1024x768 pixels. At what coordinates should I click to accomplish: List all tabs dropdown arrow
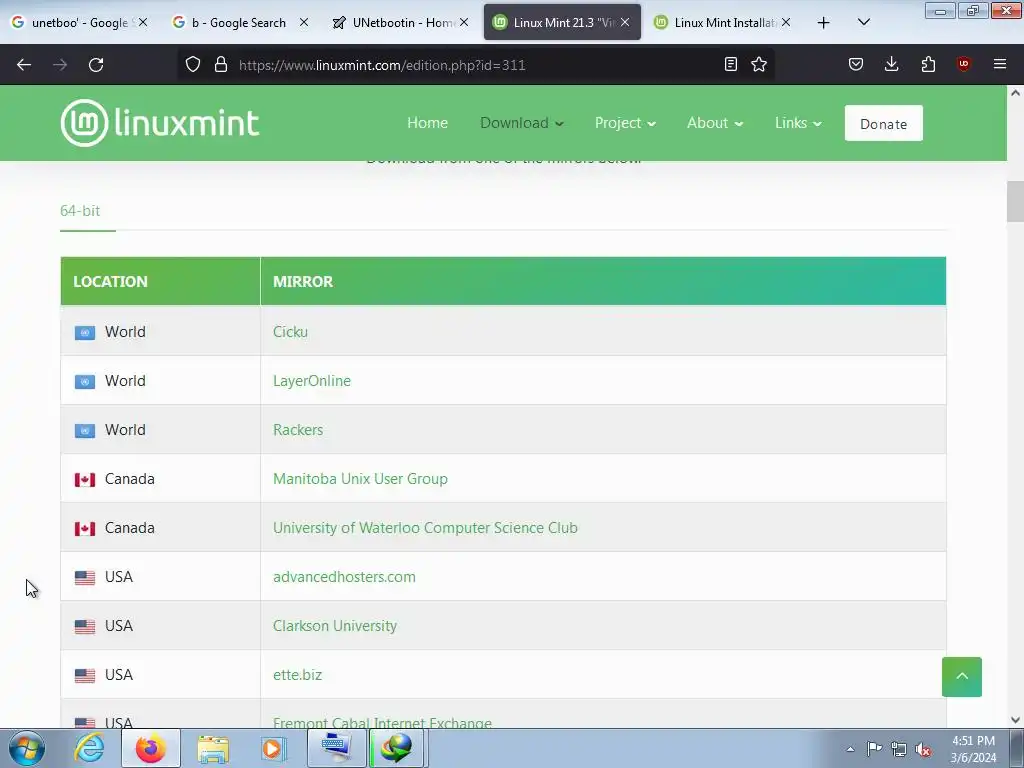click(863, 23)
